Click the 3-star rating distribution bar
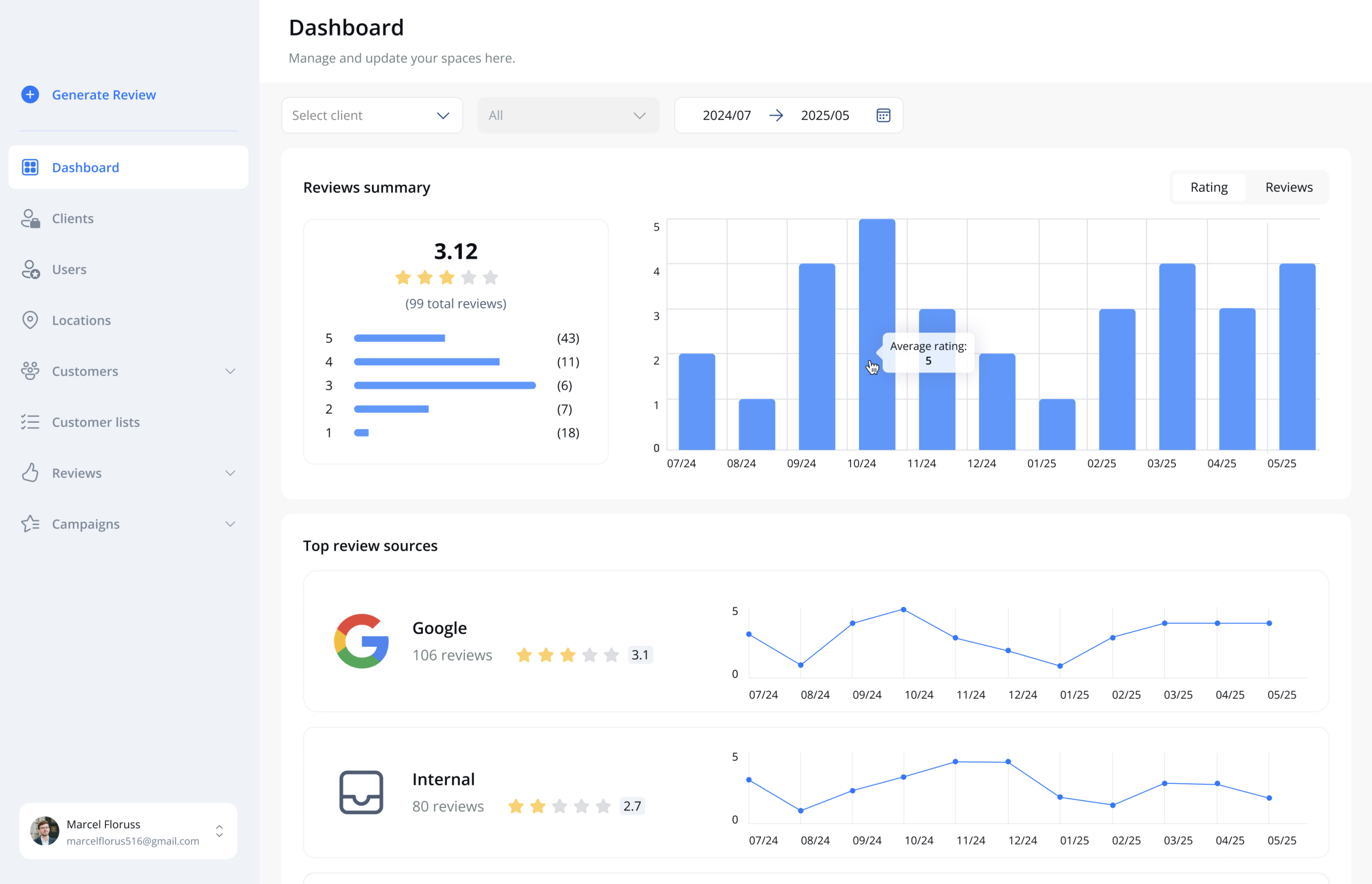Viewport: 1372px width, 884px height. [445, 385]
